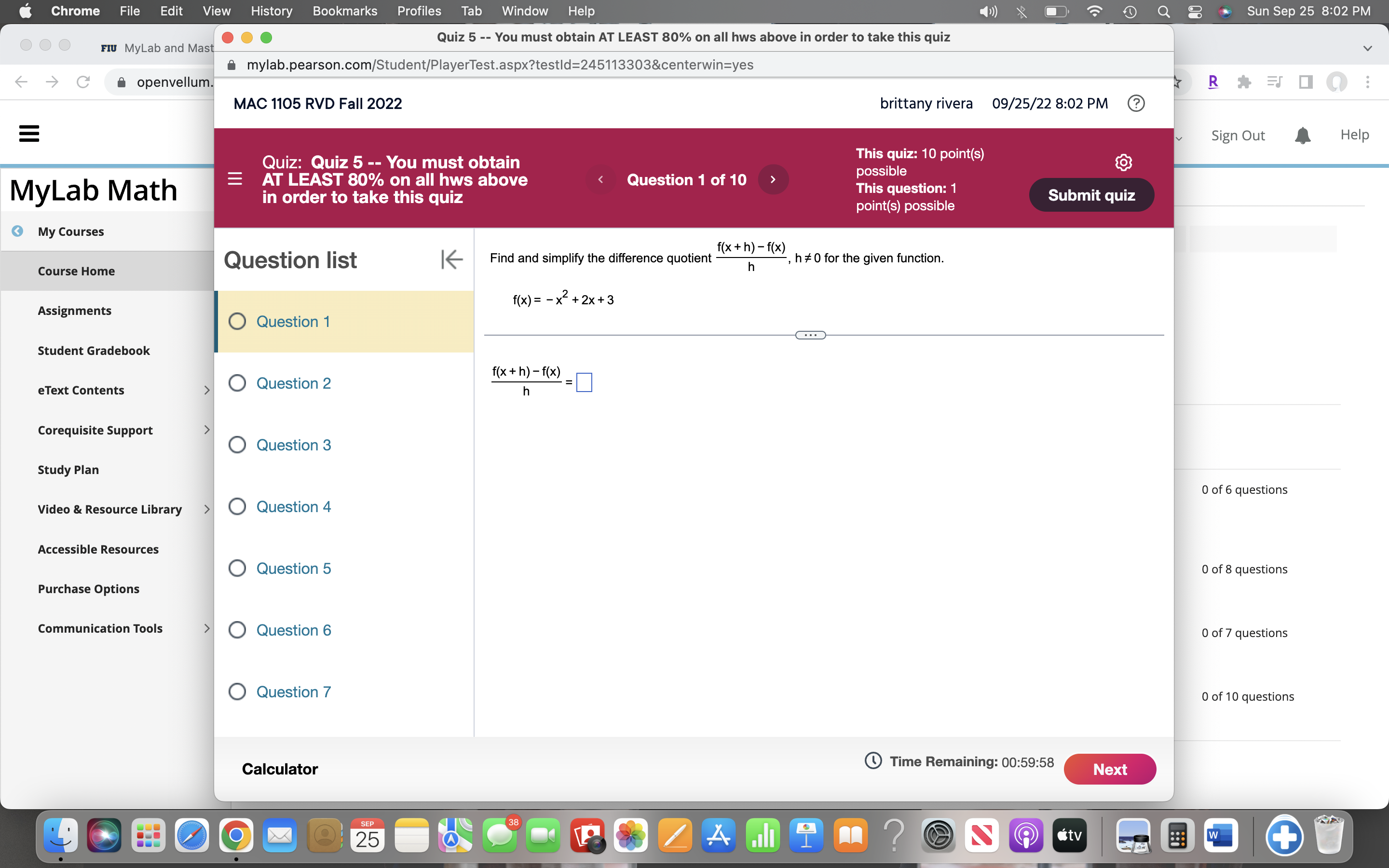Open the quiz hamburger menu icon
The height and width of the screenshot is (868, 1389).
coord(235,179)
